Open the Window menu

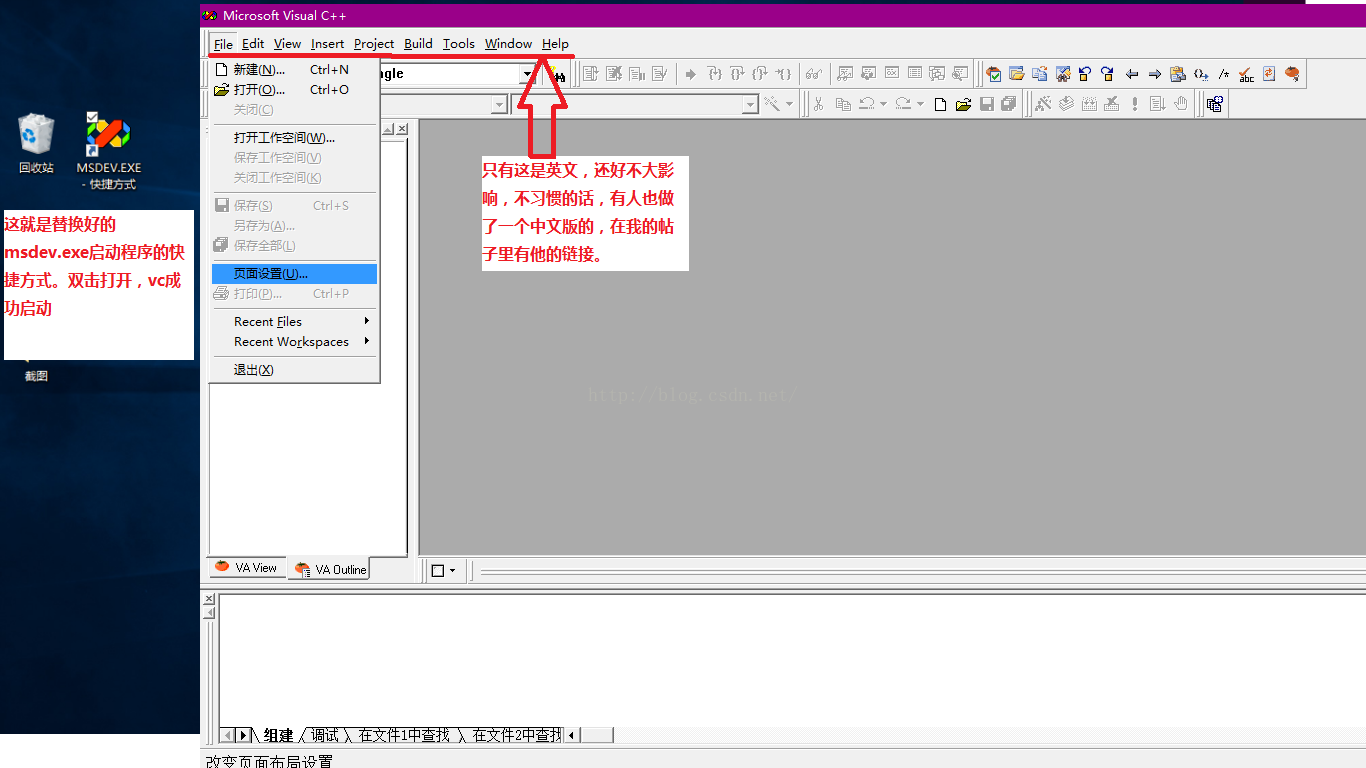click(x=508, y=44)
